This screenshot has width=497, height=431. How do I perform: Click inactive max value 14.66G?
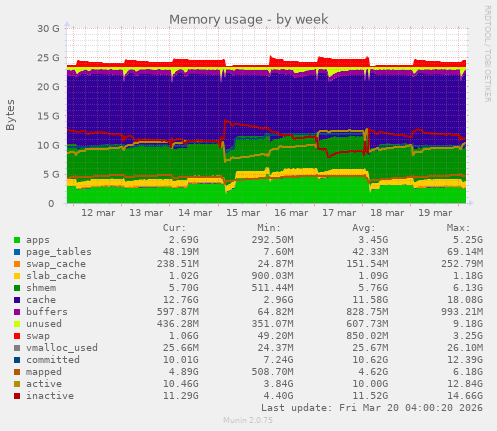[x=465, y=396]
